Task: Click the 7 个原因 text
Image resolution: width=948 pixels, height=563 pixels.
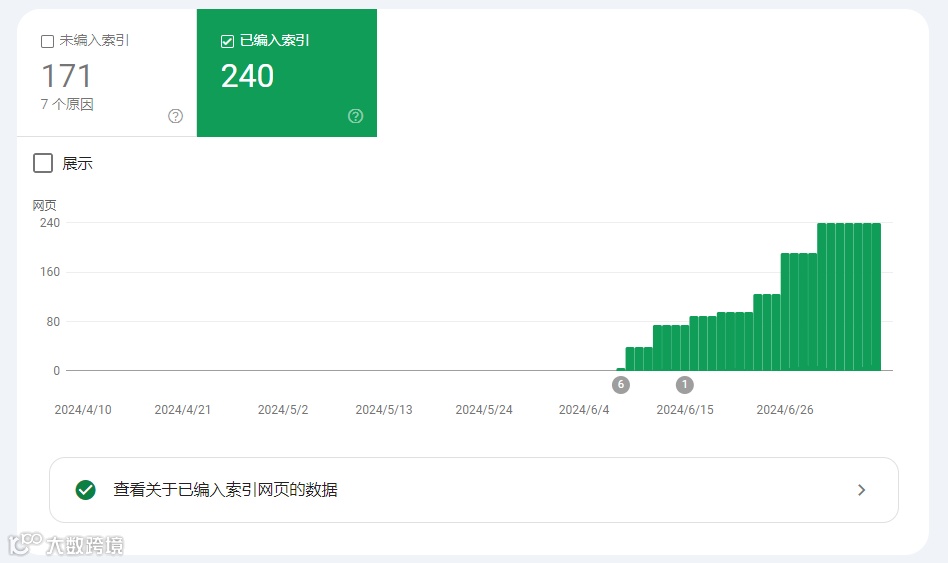Action: [67, 104]
